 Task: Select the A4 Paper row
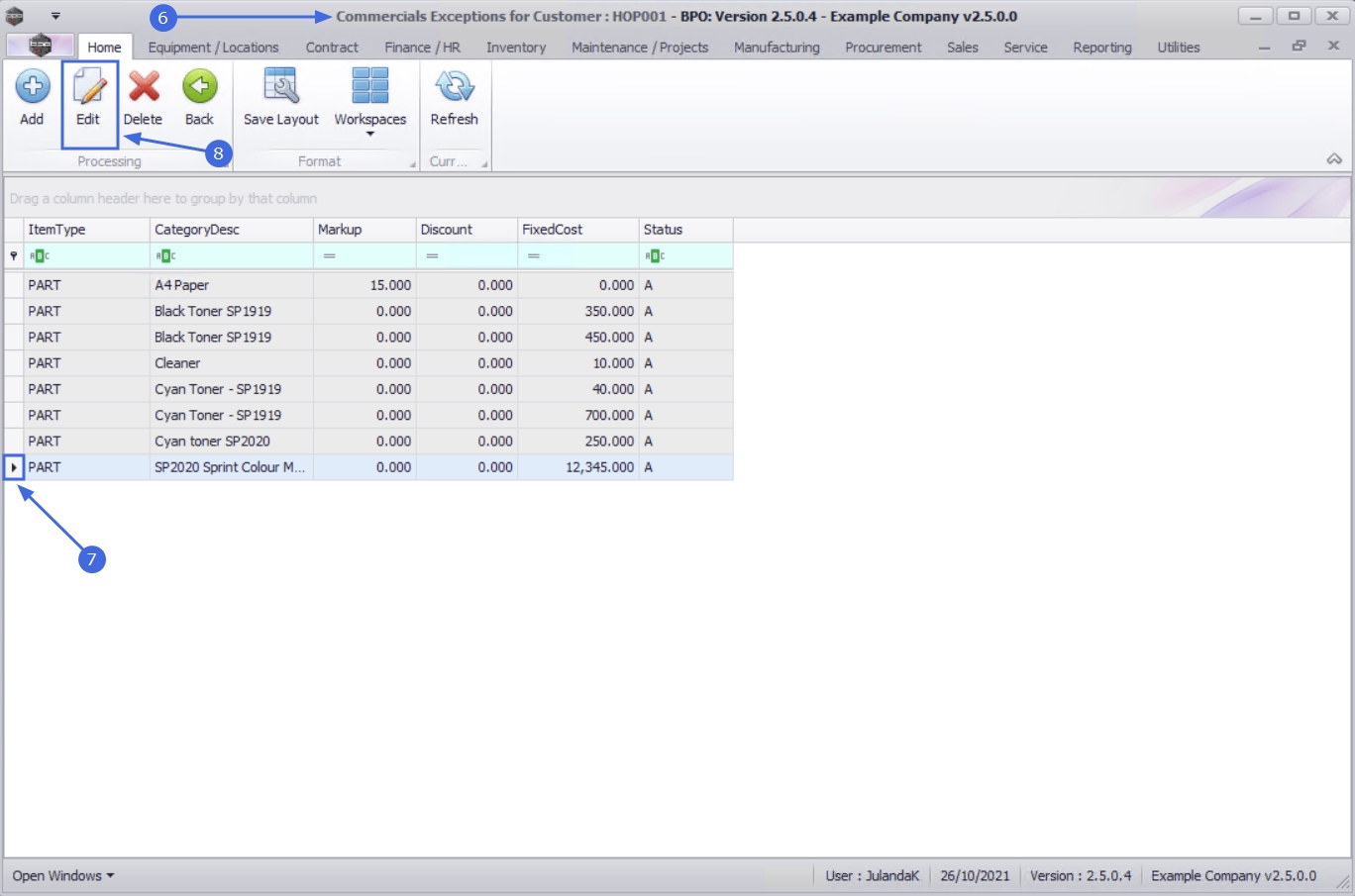pos(231,285)
